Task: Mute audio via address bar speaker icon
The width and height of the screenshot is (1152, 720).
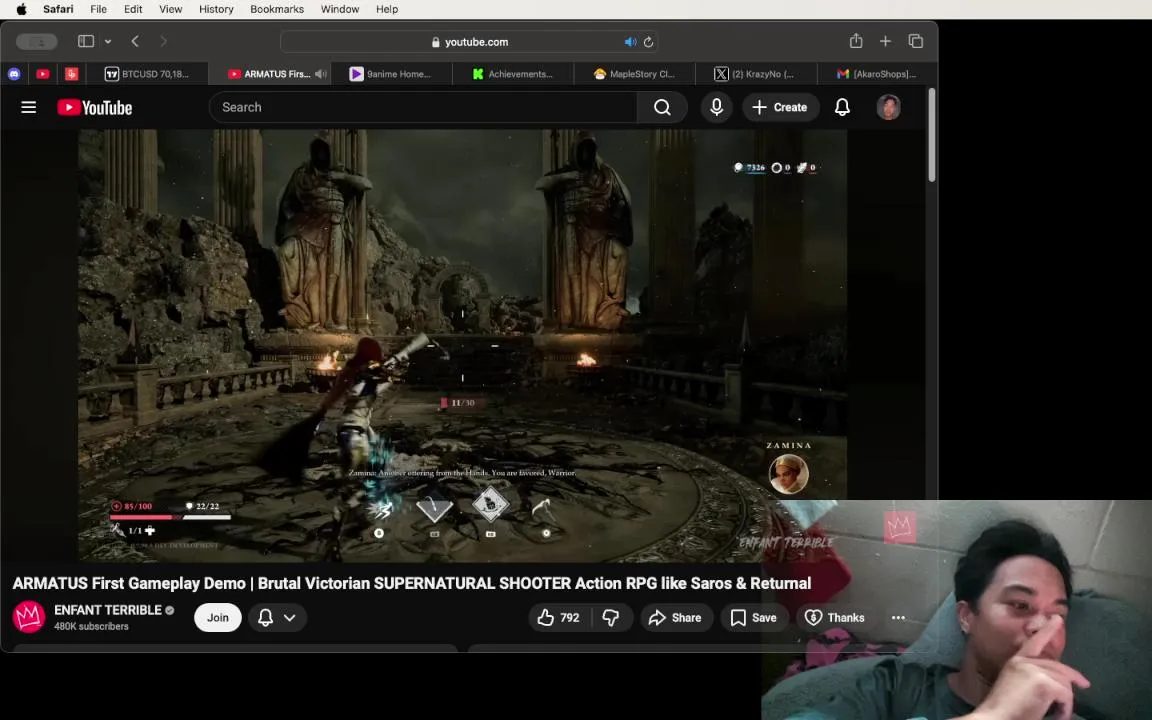Action: tap(630, 42)
